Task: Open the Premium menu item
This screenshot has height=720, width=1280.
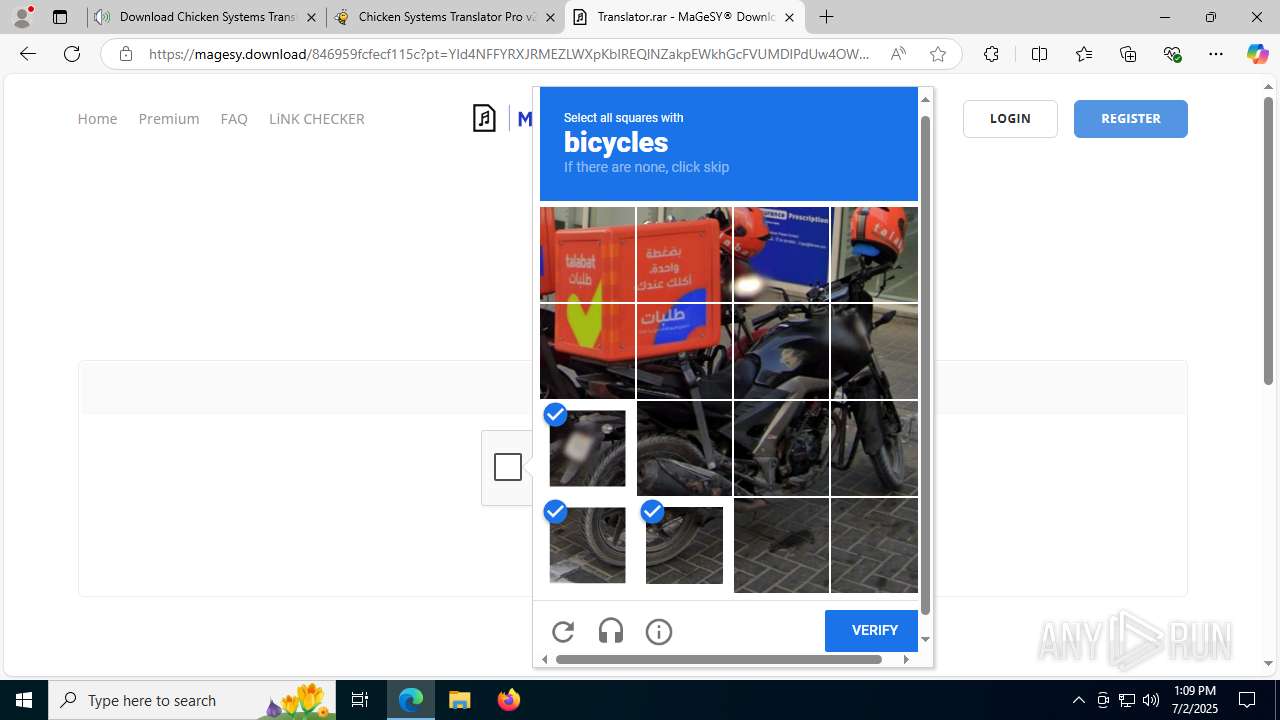Action: (x=169, y=118)
